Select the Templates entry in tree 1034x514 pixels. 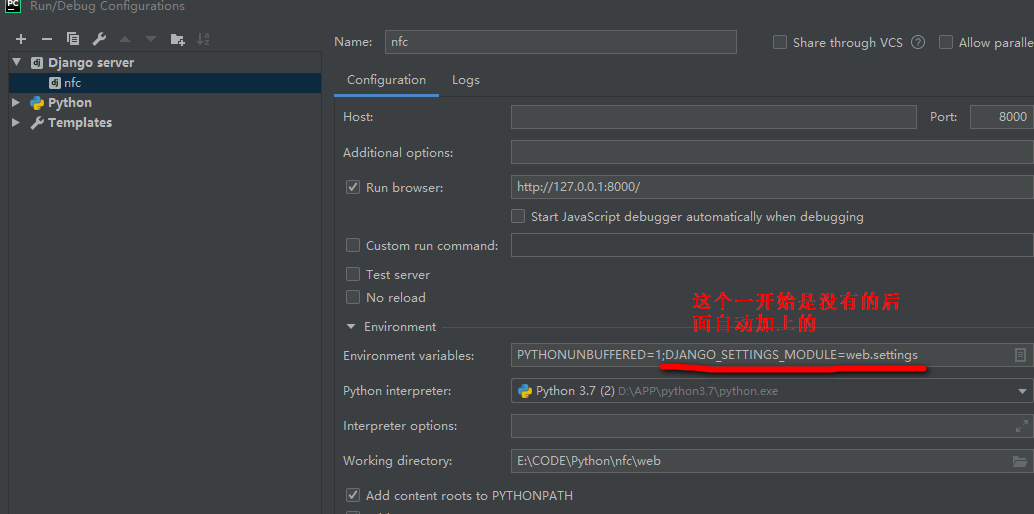[x=80, y=123]
